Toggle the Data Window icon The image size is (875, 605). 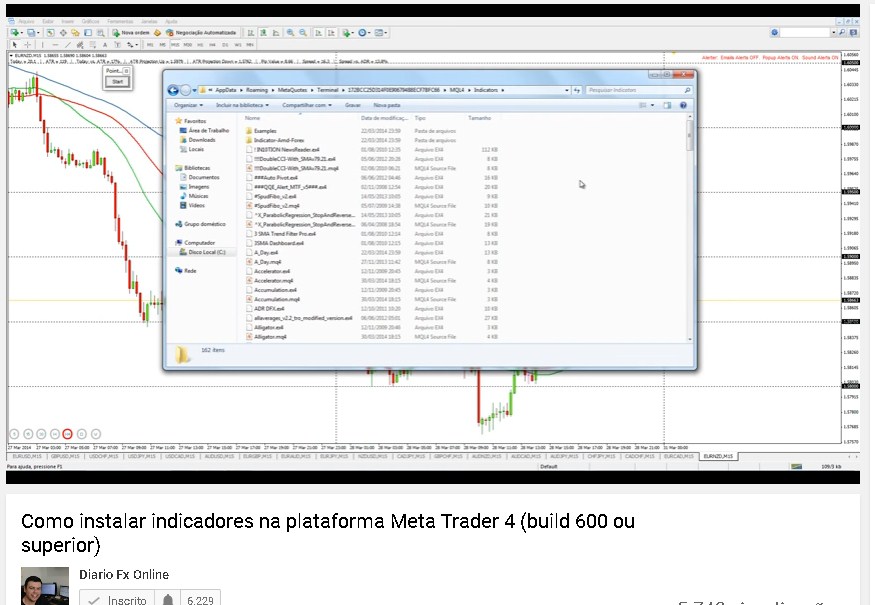click(x=63, y=33)
